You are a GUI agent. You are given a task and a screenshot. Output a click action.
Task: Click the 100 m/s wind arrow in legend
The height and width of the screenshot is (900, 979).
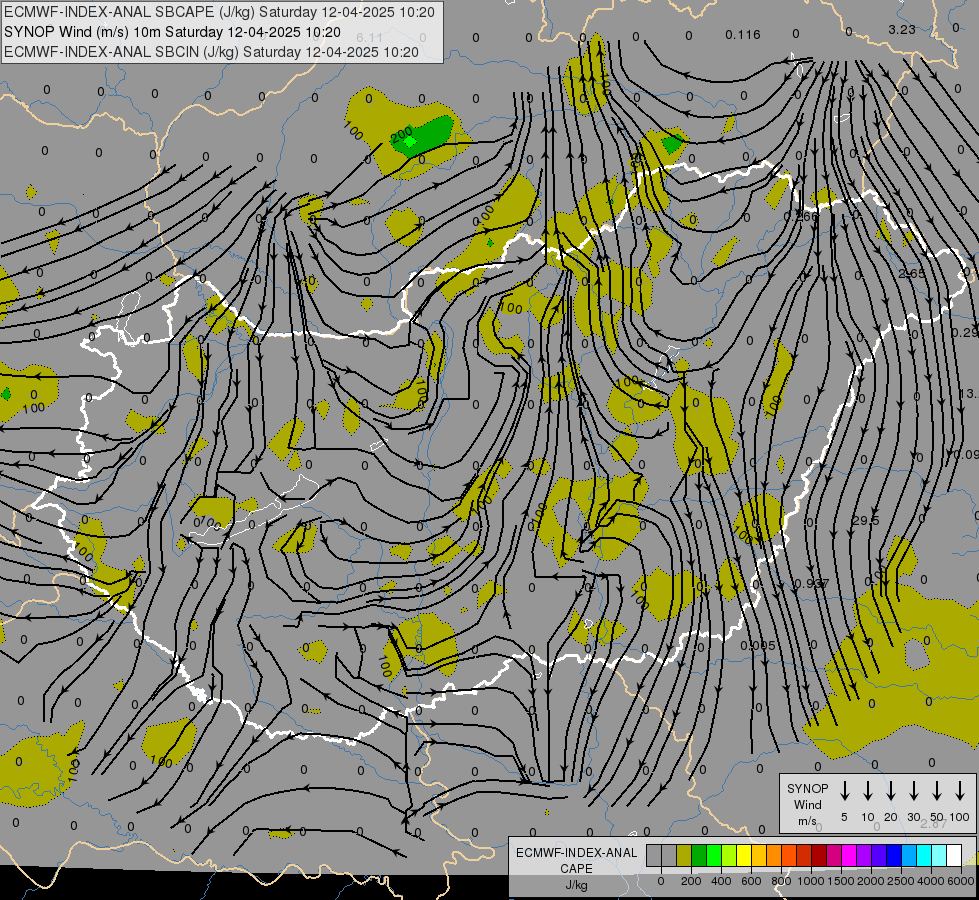[960, 791]
